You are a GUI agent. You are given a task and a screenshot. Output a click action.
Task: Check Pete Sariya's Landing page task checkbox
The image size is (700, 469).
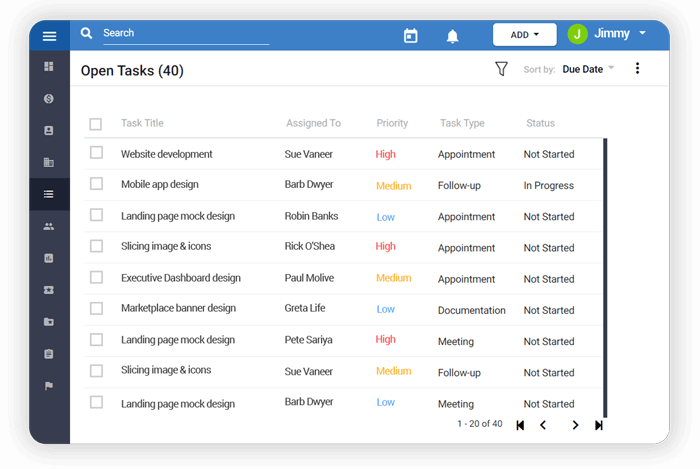pos(96,340)
